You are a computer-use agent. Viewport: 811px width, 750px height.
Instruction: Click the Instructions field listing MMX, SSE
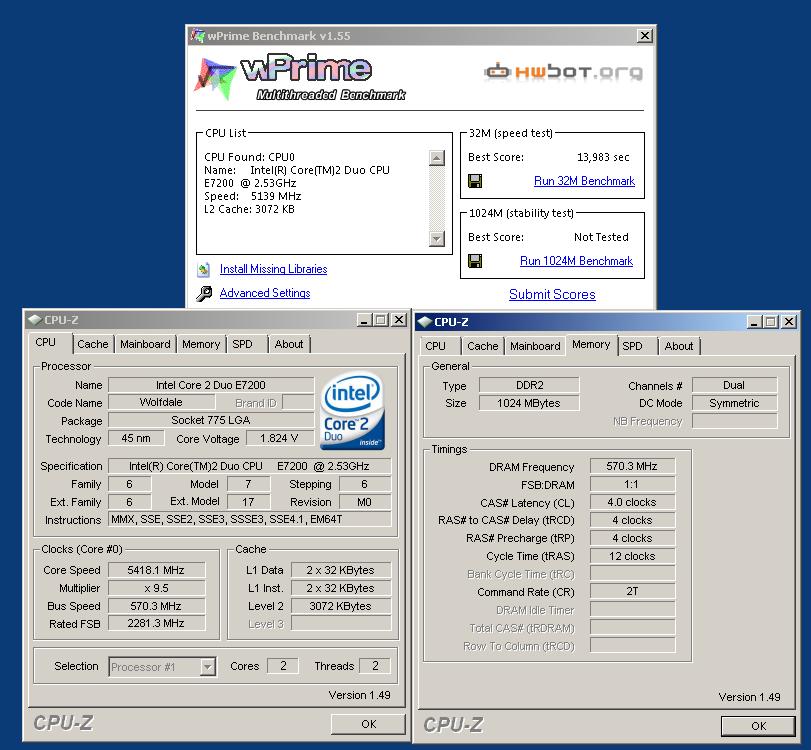(x=249, y=519)
